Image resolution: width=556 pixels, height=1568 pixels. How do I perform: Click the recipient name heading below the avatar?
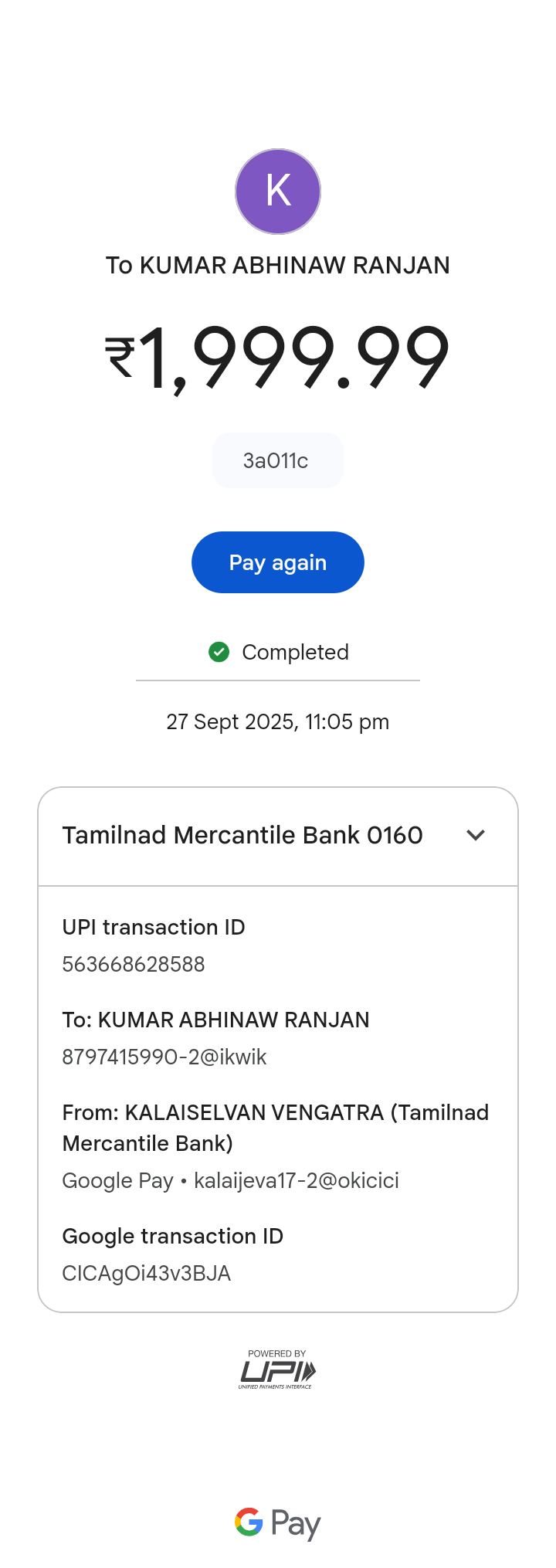click(x=278, y=266)
